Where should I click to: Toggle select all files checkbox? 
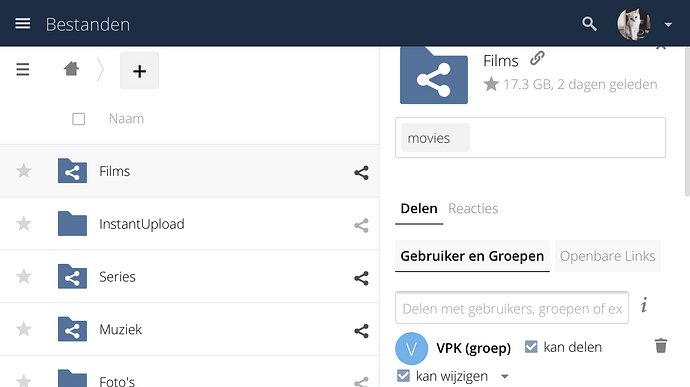point(78,119)
